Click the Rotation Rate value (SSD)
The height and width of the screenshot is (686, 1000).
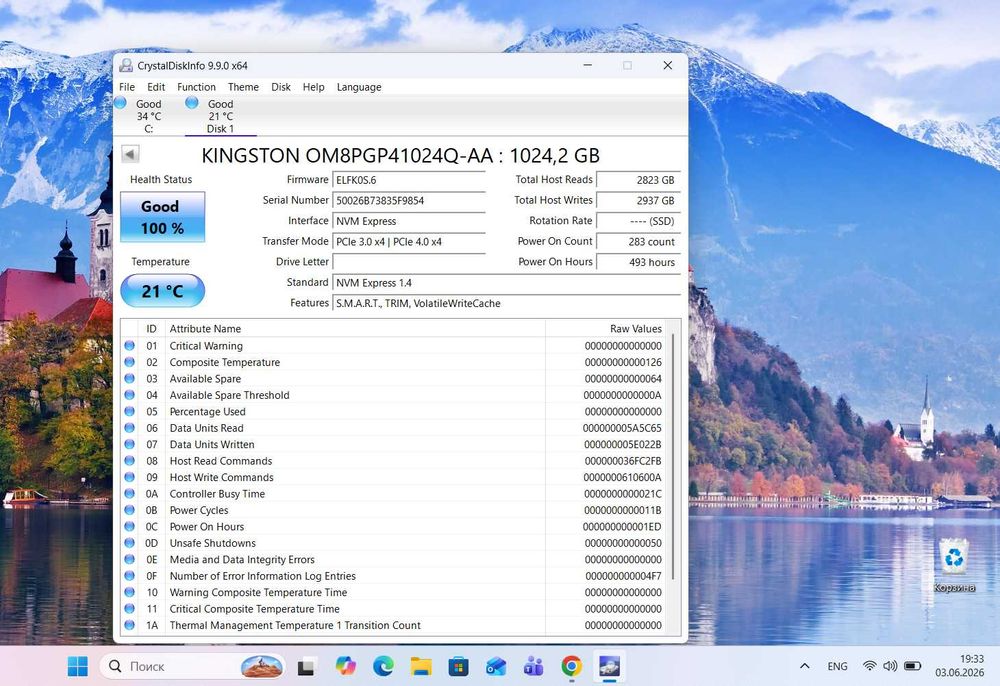click(638, 221)
